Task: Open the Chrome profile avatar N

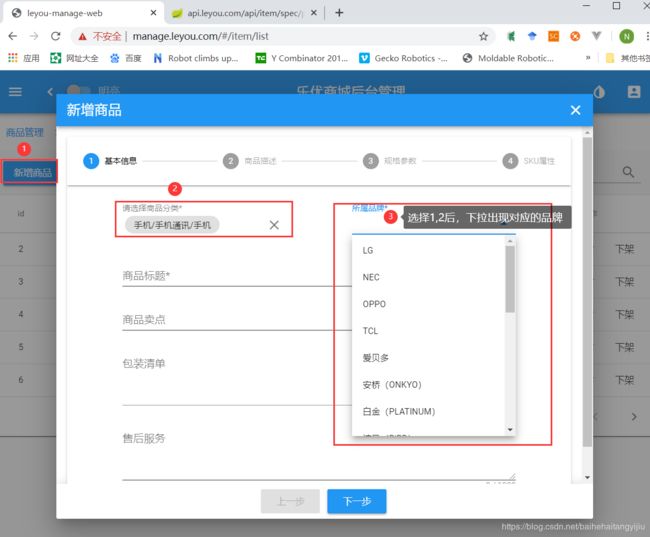Action: pos(626,36)
